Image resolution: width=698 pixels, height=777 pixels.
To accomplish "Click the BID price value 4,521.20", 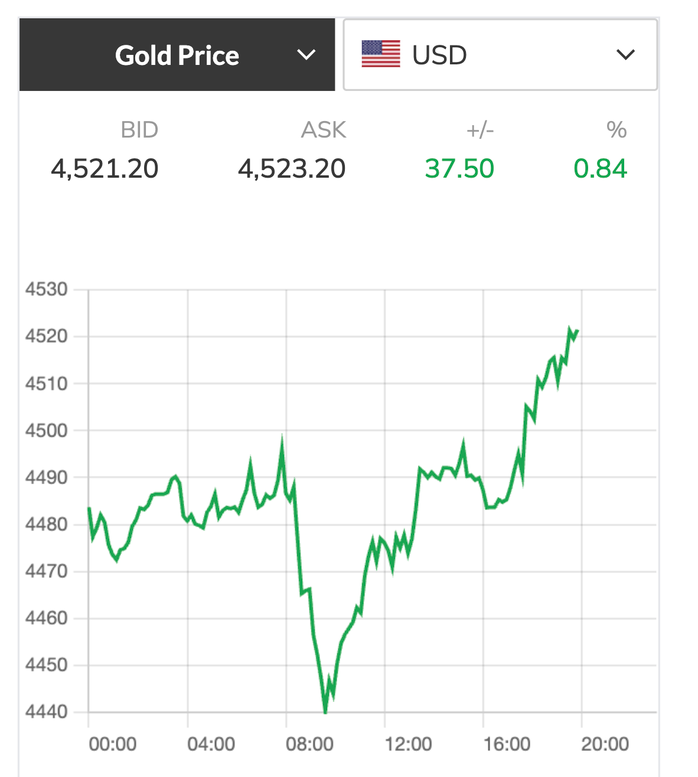I will pyautogui.click(x=105, y=169).
